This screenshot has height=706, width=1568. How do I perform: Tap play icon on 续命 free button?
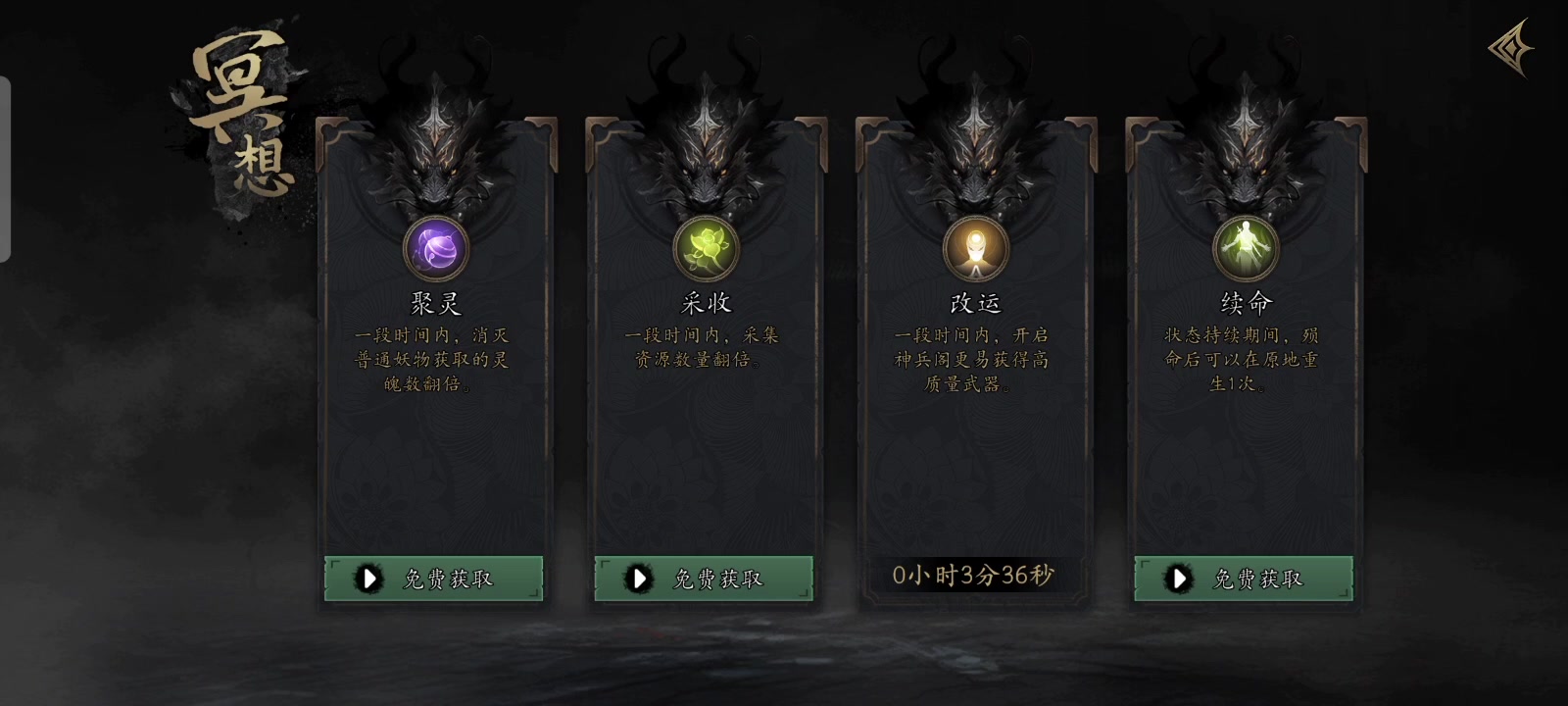(x=1178, y=579)
